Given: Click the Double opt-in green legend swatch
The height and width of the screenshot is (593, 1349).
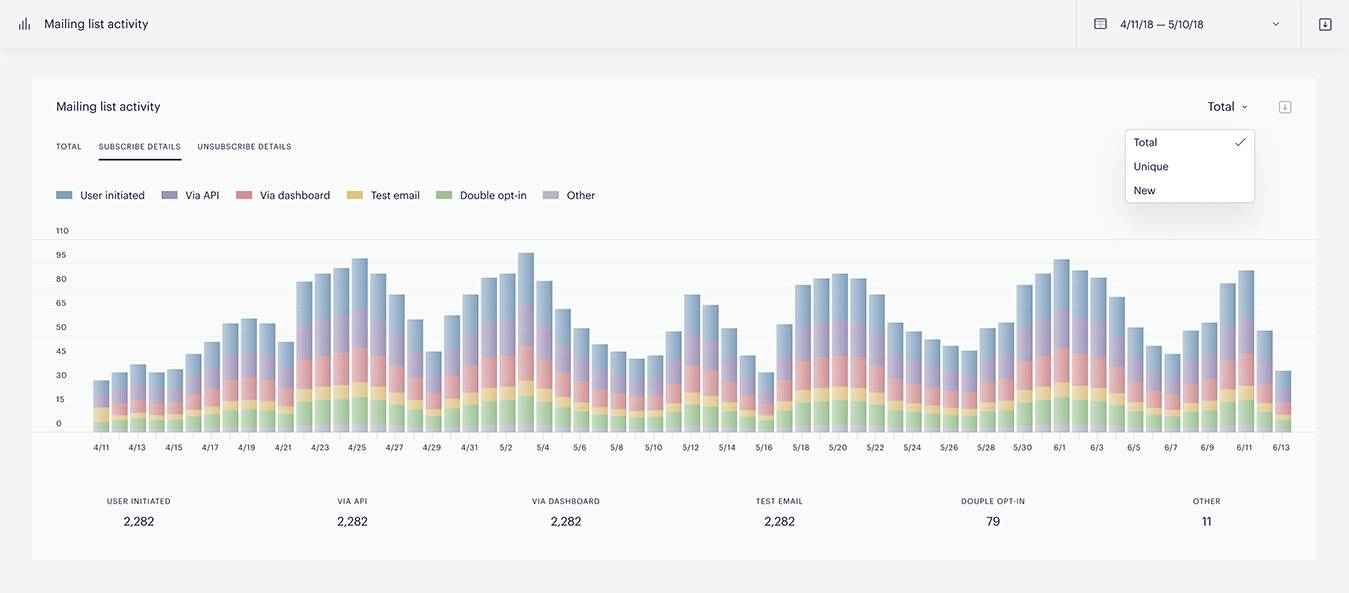Looking at the screenshot, I should pyautogui.click(x=444, y=196).
